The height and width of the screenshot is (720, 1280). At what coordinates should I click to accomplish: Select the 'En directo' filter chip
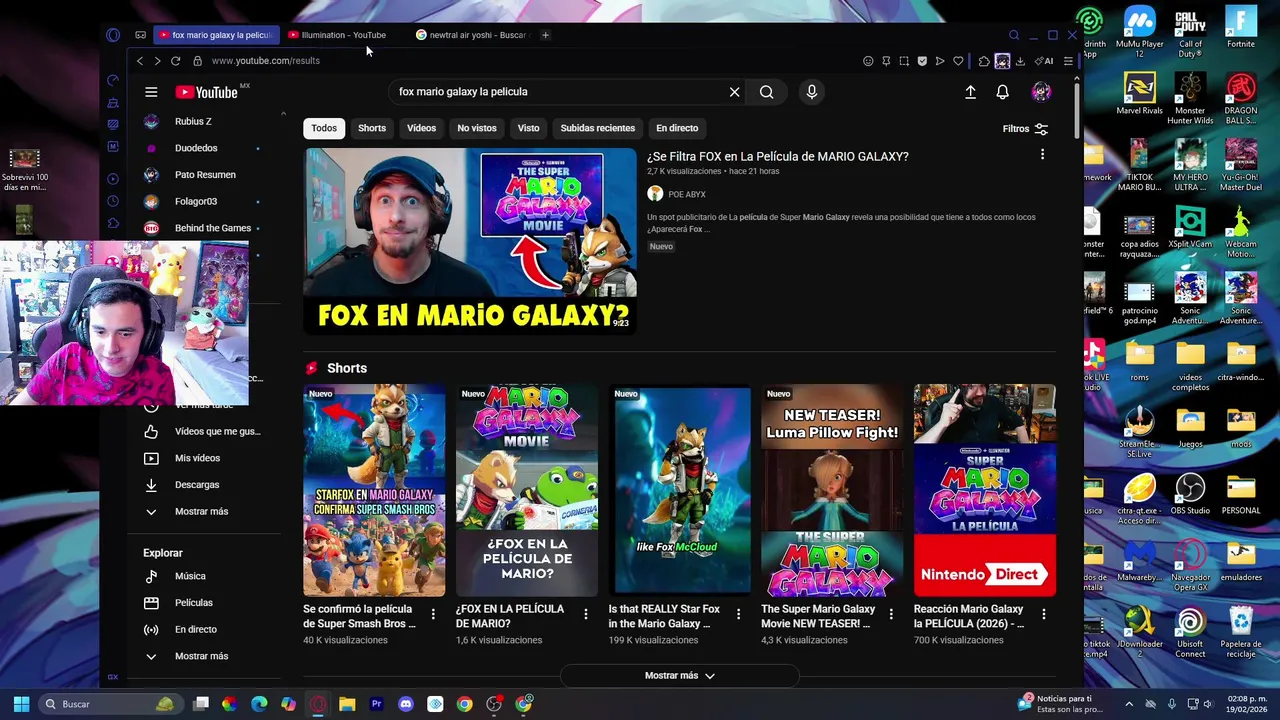(x=677, y=128)
